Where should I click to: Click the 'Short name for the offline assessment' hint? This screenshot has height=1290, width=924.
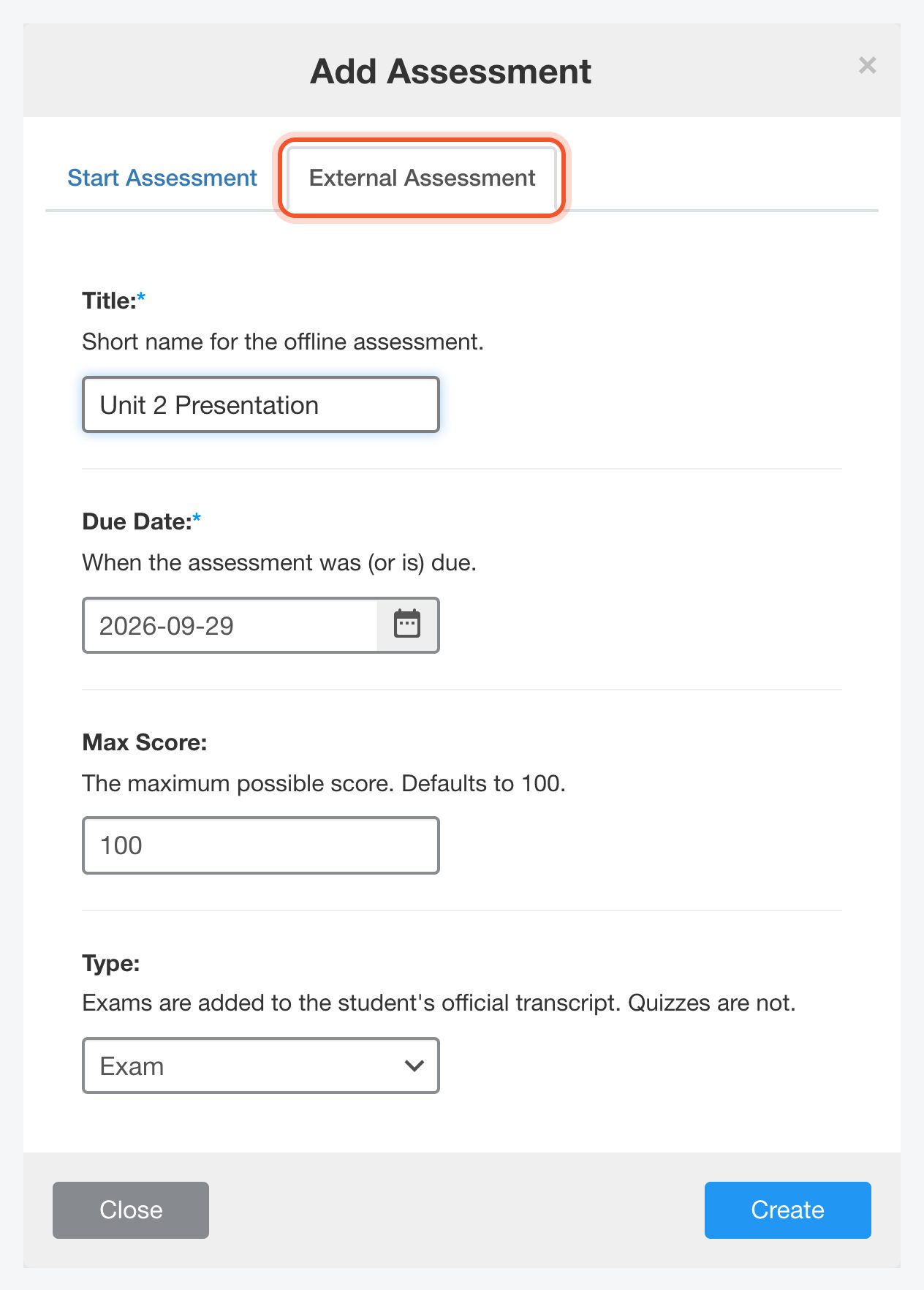[x=283, y=342]
